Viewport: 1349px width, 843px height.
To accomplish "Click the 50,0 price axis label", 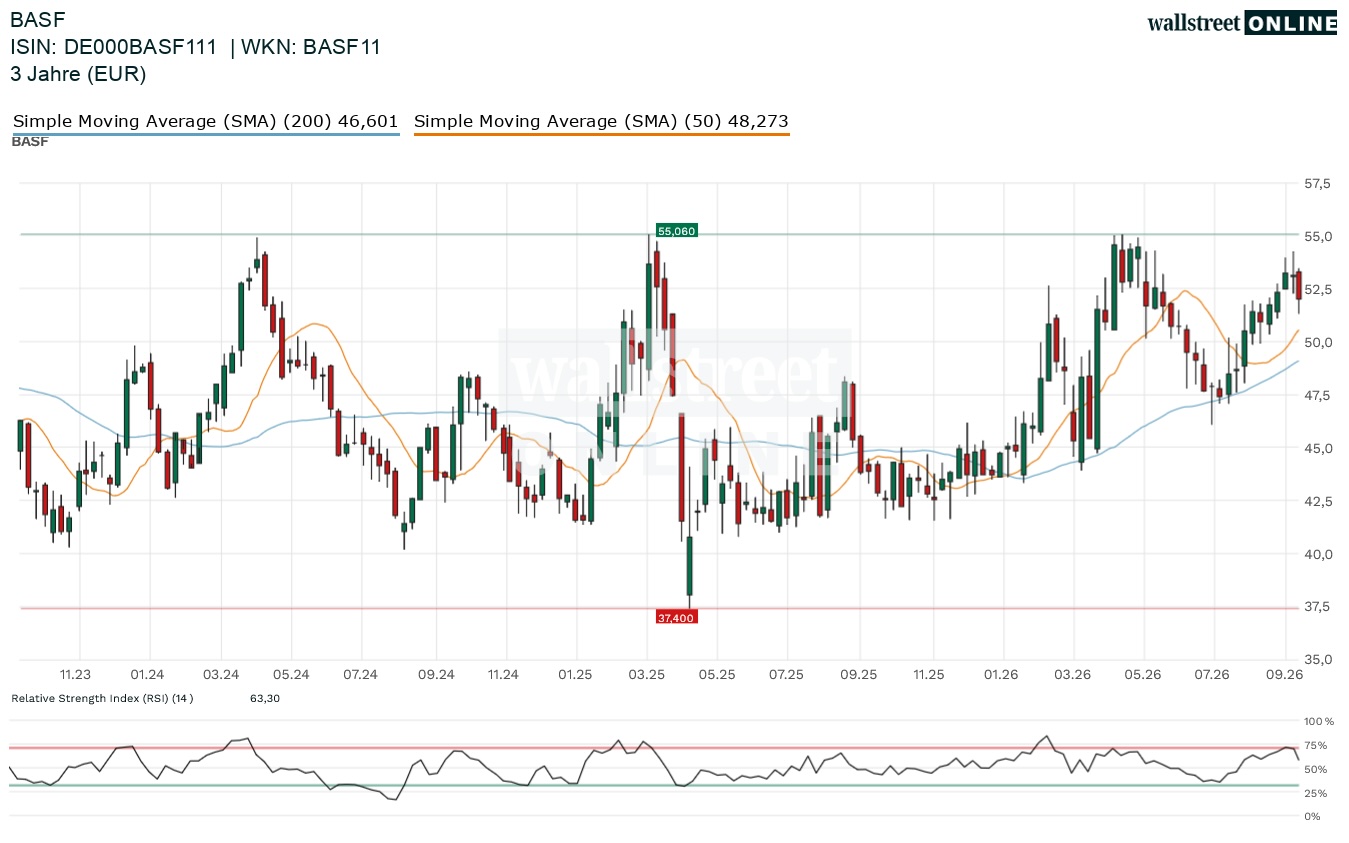I will pyautogui.click(x=1317, y=343).
